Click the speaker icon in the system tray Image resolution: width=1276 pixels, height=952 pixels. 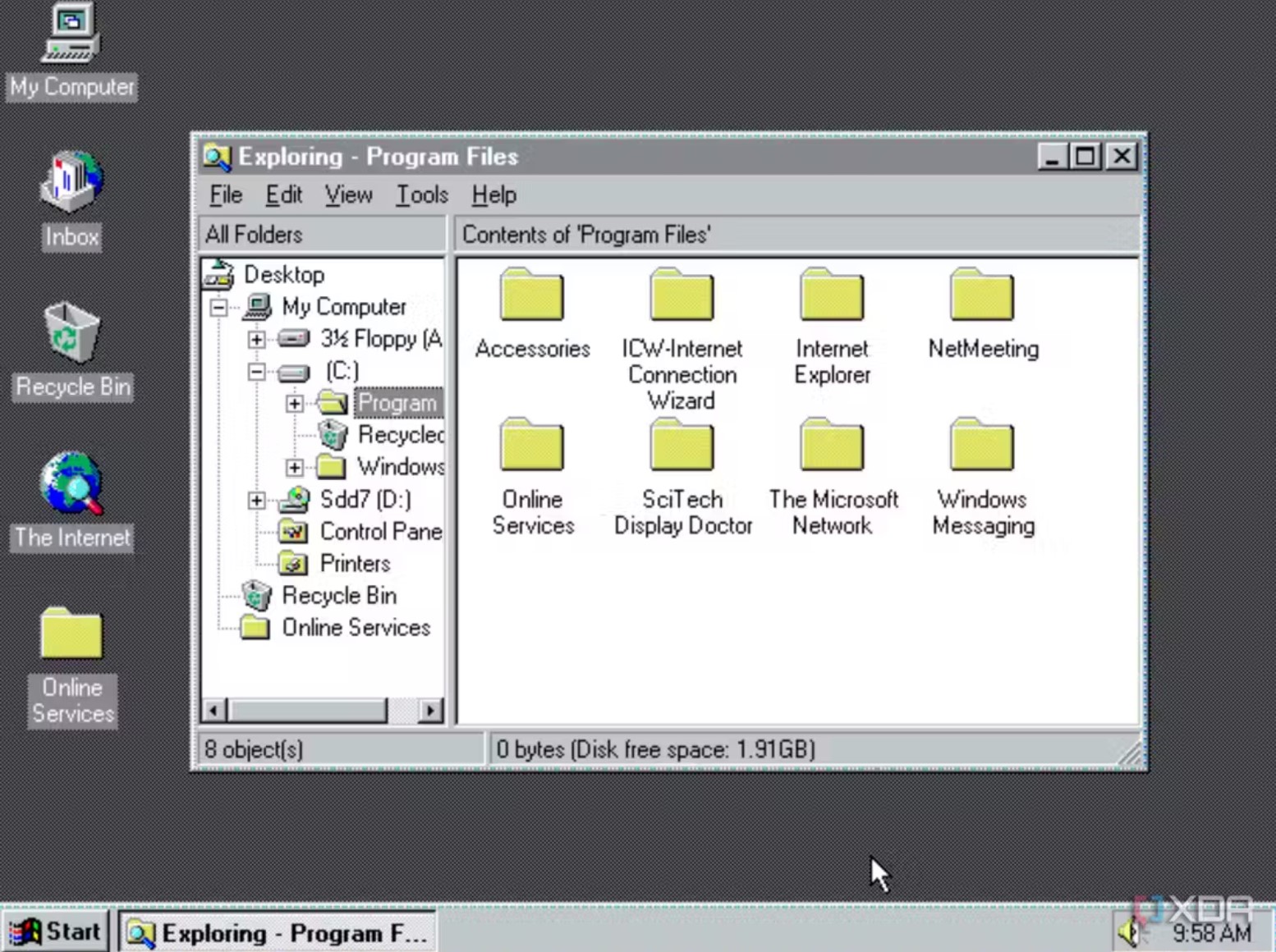click(x=1131, y=931)
